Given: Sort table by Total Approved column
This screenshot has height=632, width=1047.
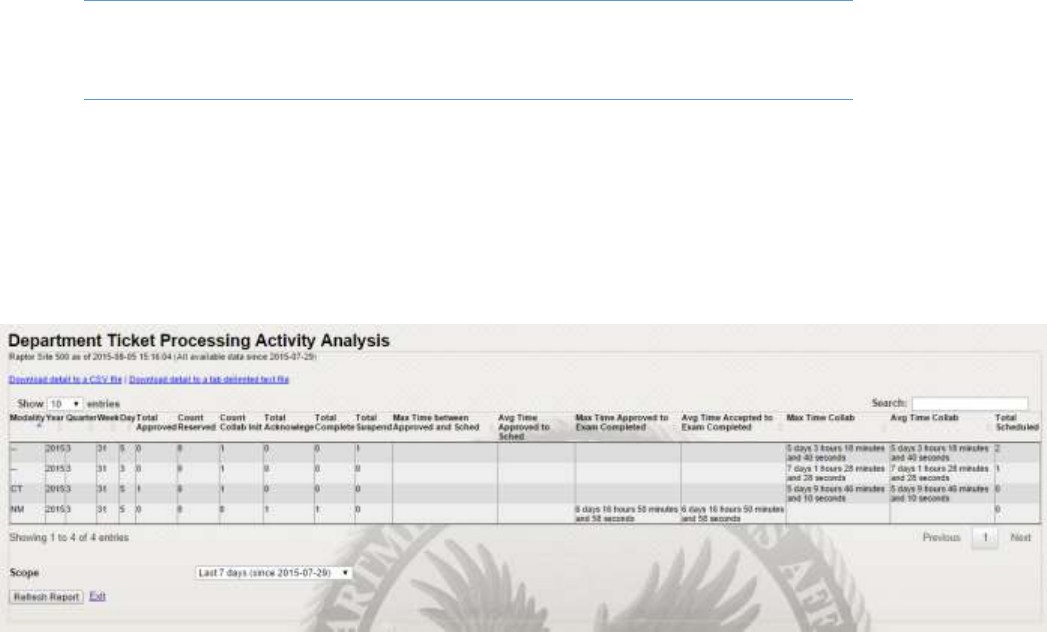Looking at the screenshot, I should tap(156, 423).
